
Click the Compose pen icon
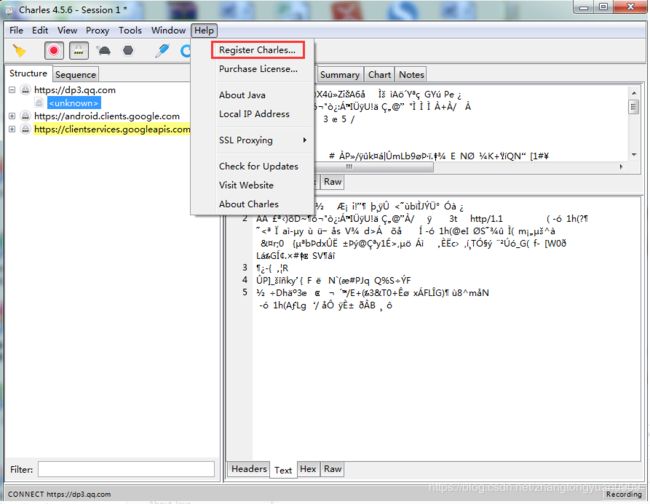tap(162, 51)
